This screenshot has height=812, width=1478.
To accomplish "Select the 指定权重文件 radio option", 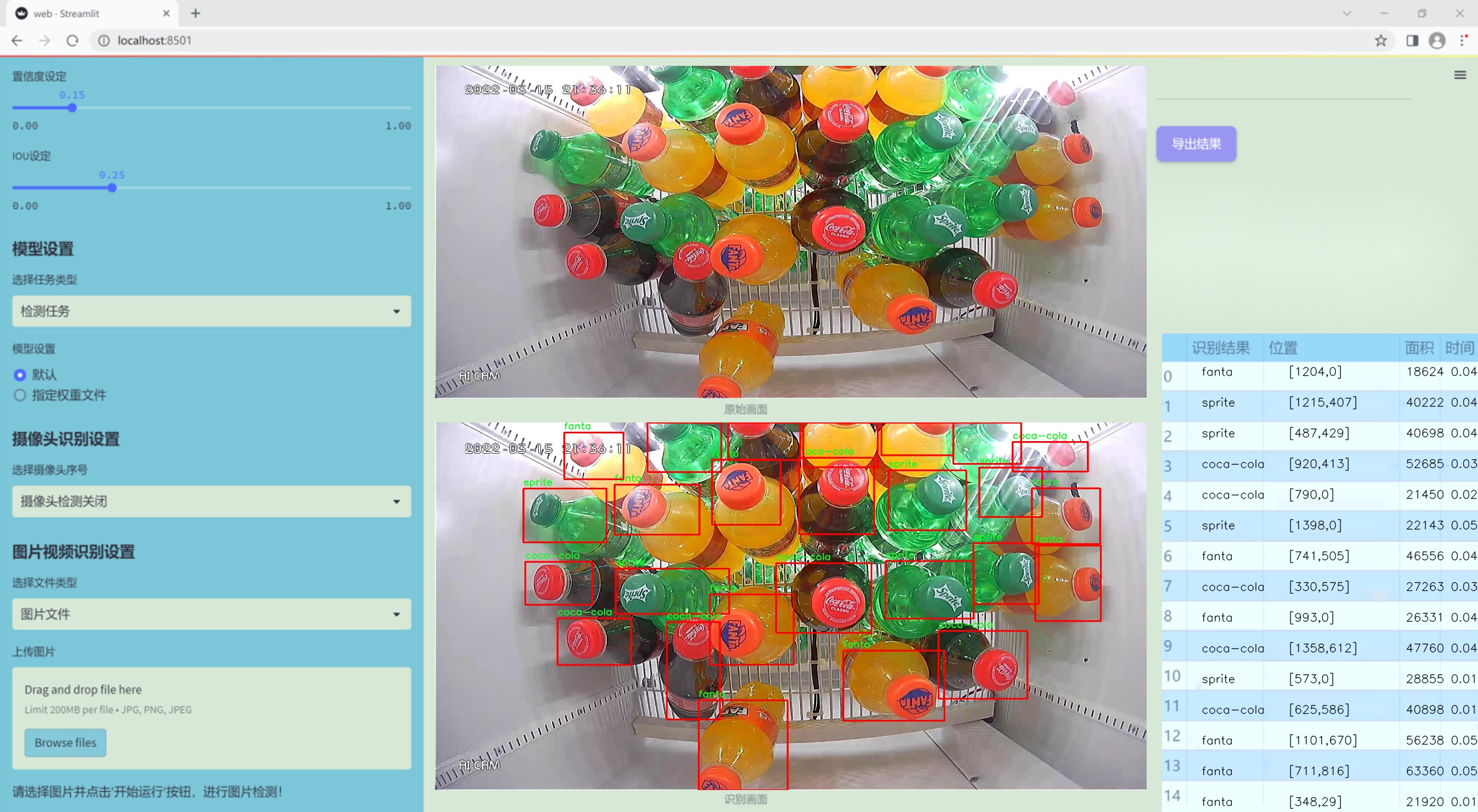I will click(x=60, y=396).
